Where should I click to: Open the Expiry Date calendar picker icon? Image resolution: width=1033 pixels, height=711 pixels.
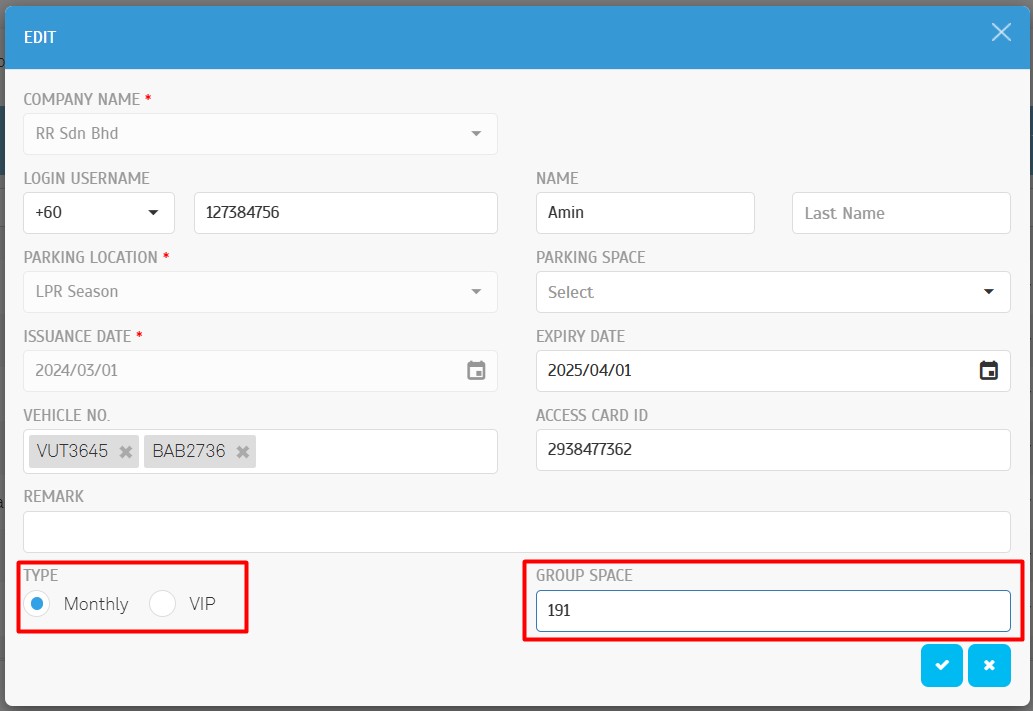click(988, 371)
